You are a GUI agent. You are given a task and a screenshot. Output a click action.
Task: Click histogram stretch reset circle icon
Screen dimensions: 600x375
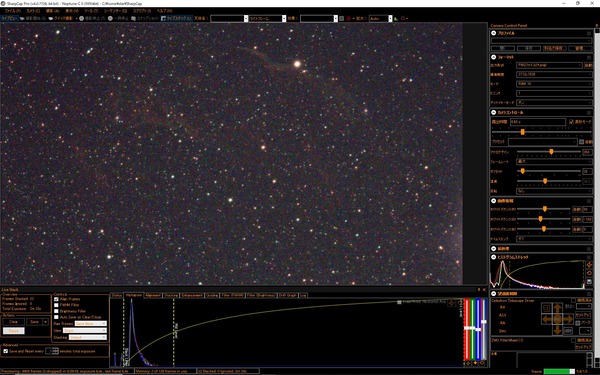tap(589, 273)
